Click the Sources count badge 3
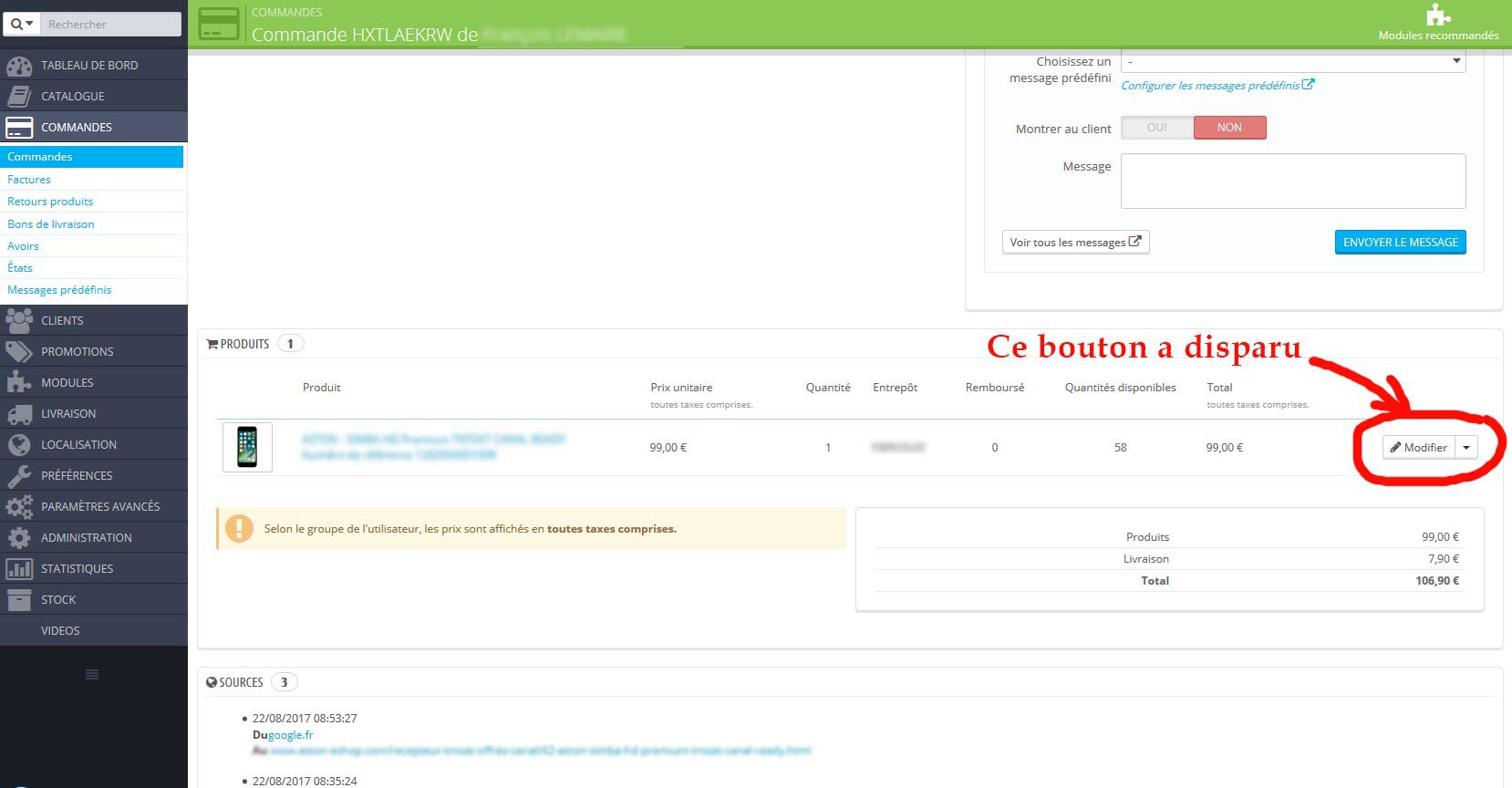This screenshot has height=788, width=1512. 284,682
